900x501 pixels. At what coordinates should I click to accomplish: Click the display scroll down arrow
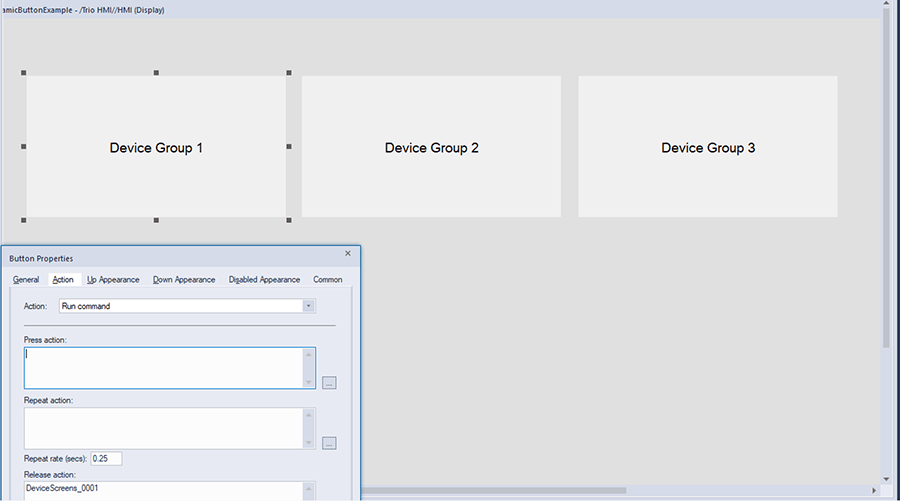pos(886,479)
